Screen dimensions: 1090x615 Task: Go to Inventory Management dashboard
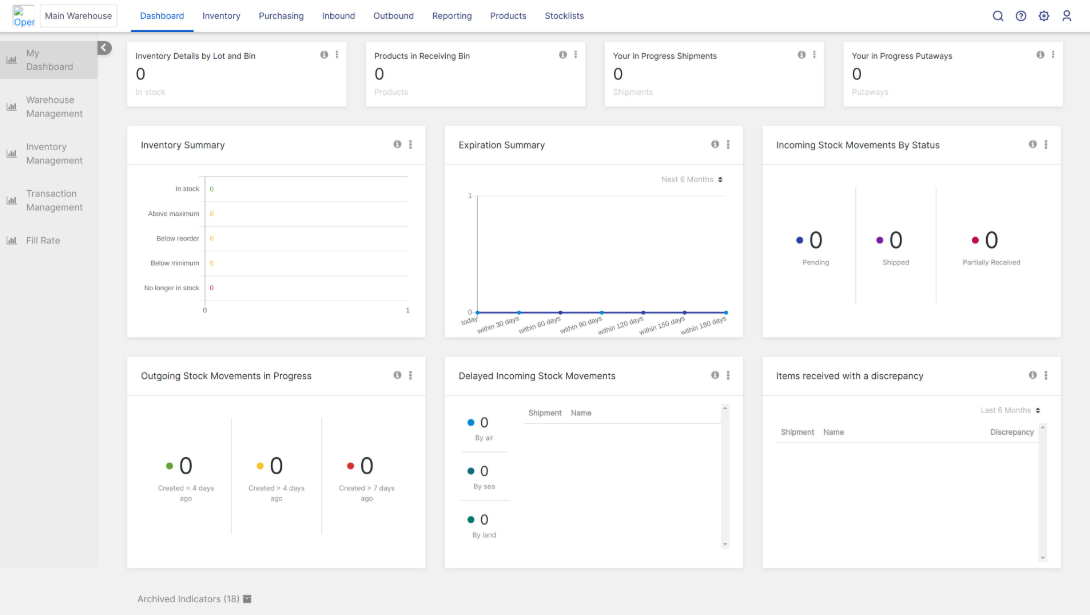tap(49, 154)
